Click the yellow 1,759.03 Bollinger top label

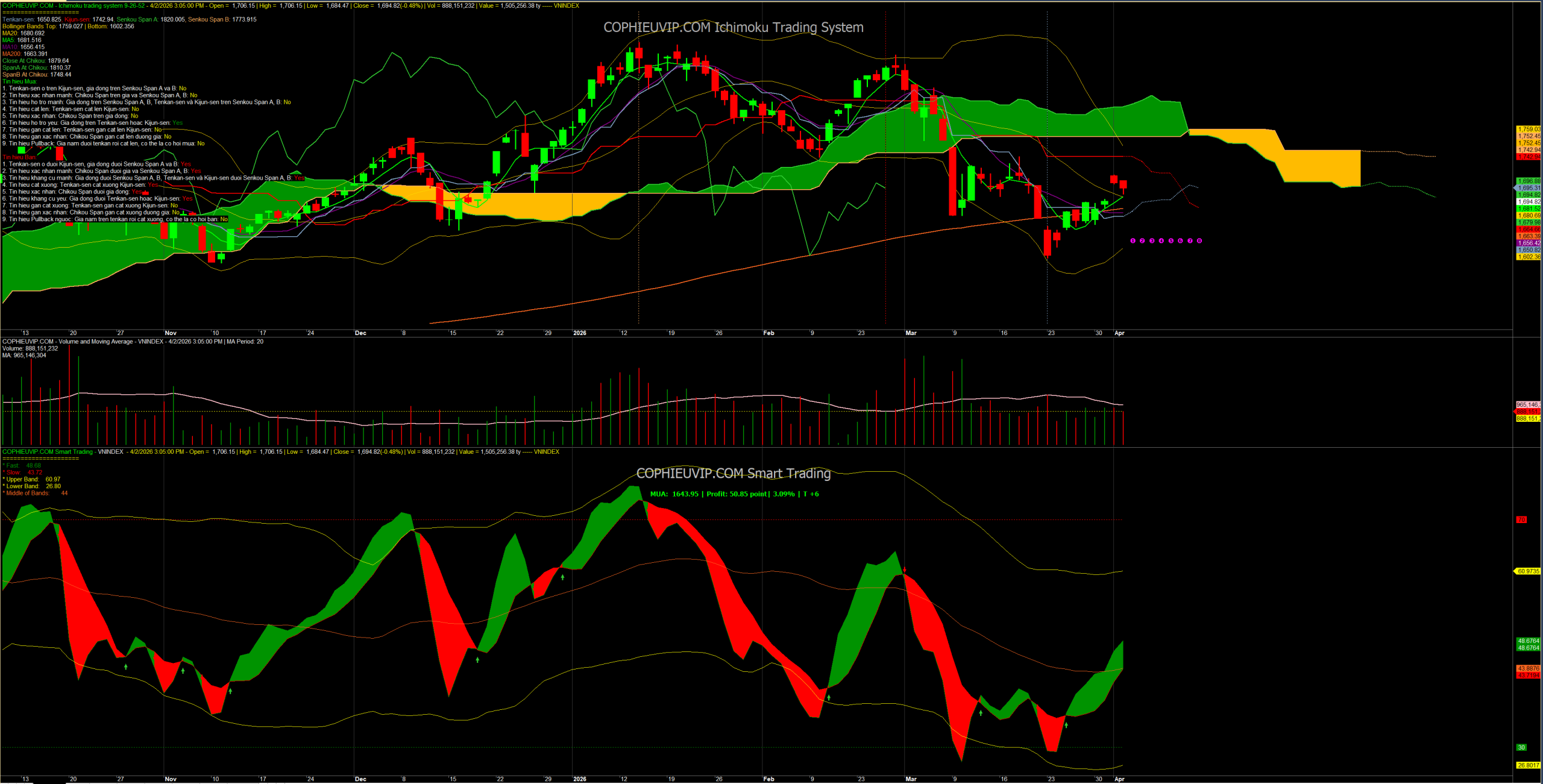(1529, 130)
